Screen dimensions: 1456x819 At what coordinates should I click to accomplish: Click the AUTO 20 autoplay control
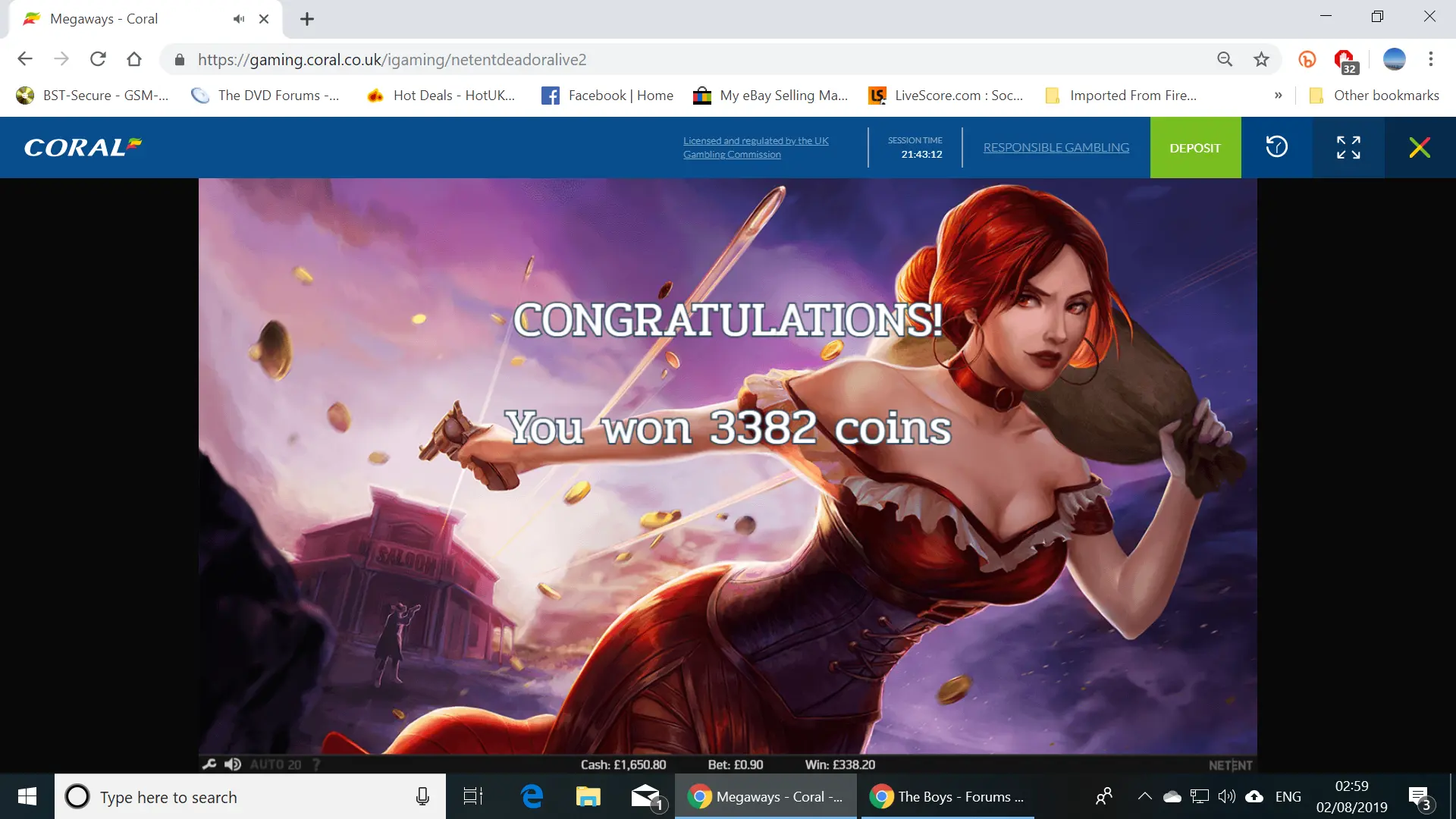coord(275,764)
